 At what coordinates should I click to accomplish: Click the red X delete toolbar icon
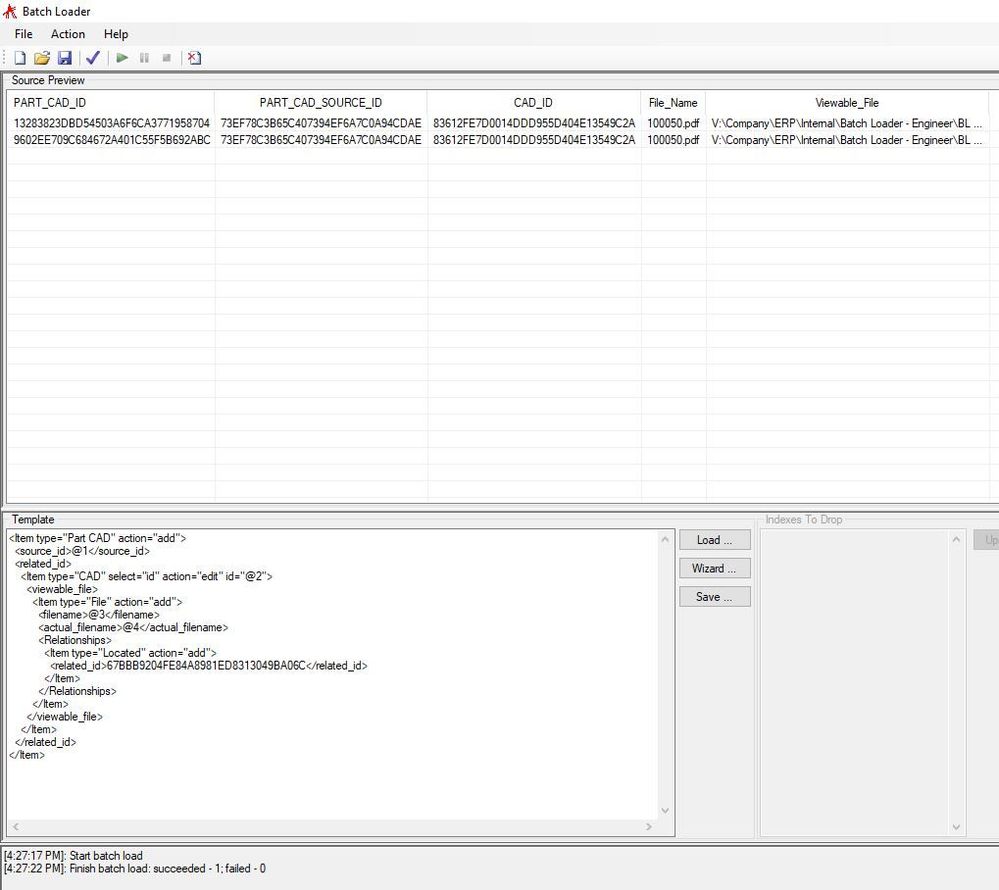tap(194, 58)
